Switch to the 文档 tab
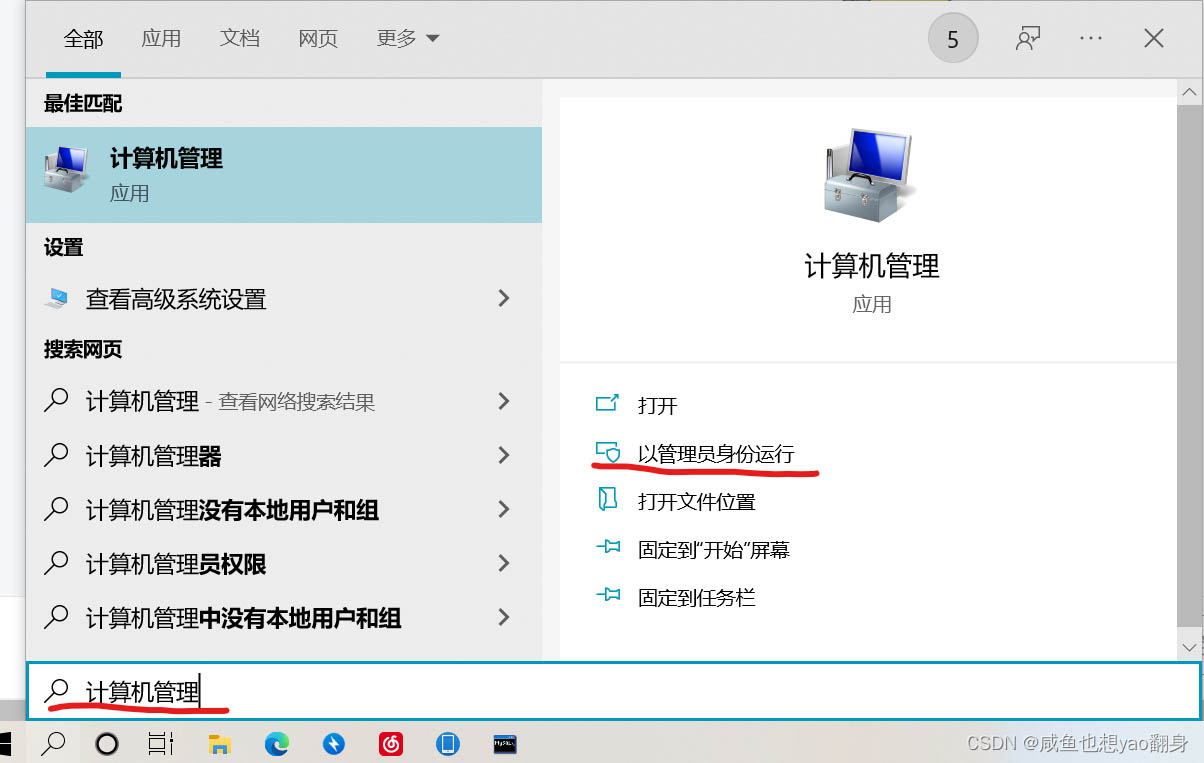The width and height of the screenshot is (1204, 763). [240, 39]
